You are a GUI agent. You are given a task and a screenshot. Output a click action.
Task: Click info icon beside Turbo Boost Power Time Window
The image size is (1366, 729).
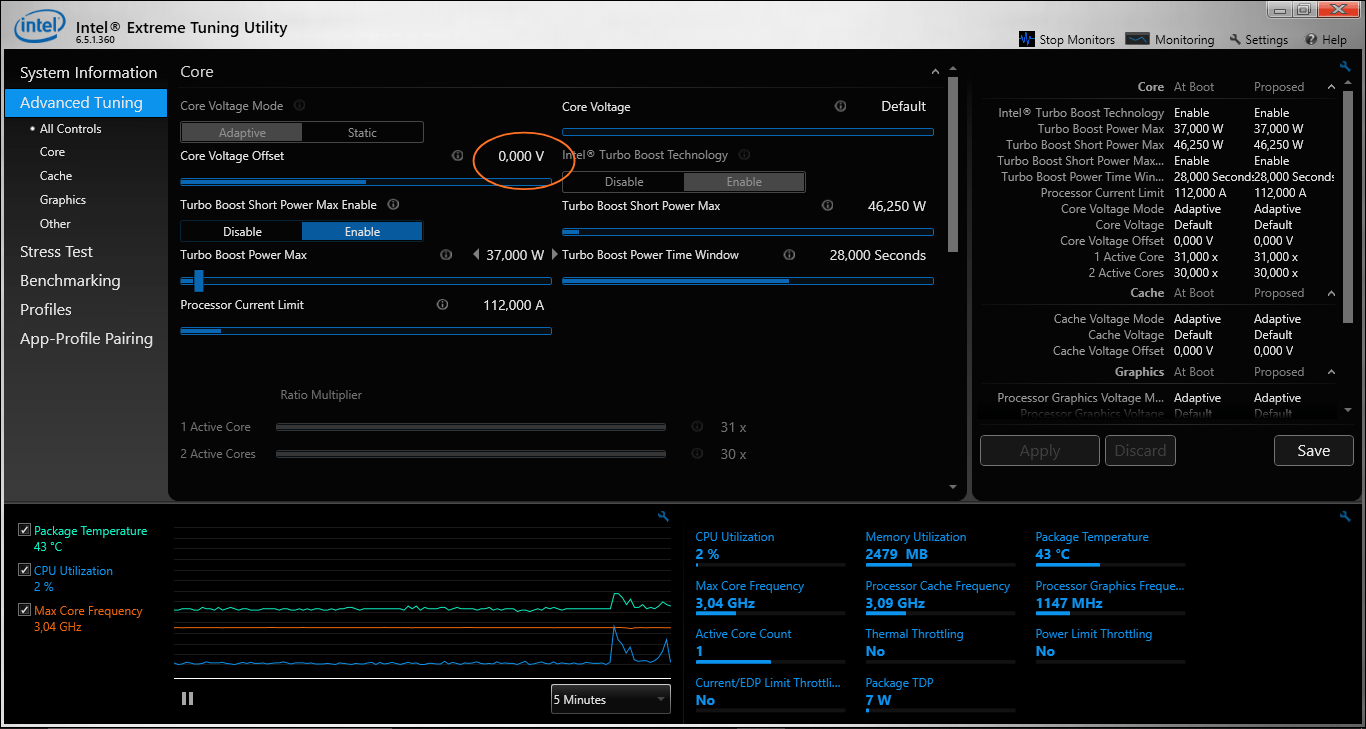789,255
